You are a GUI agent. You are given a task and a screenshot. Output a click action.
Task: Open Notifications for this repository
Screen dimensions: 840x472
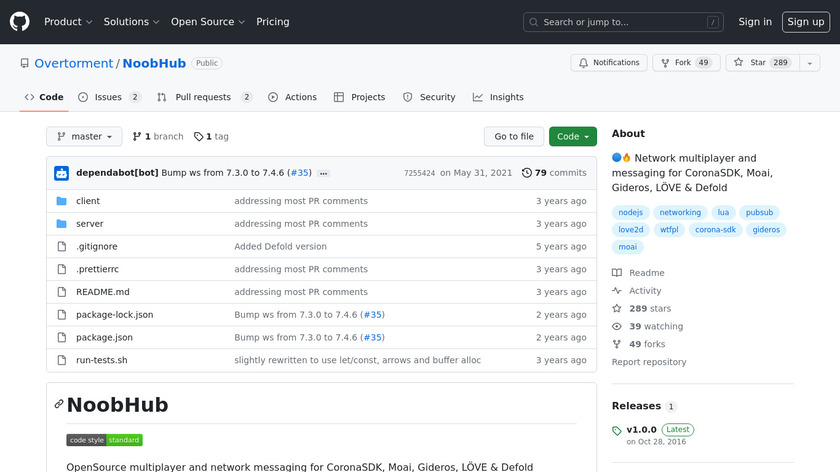click(x=608, y=63)
